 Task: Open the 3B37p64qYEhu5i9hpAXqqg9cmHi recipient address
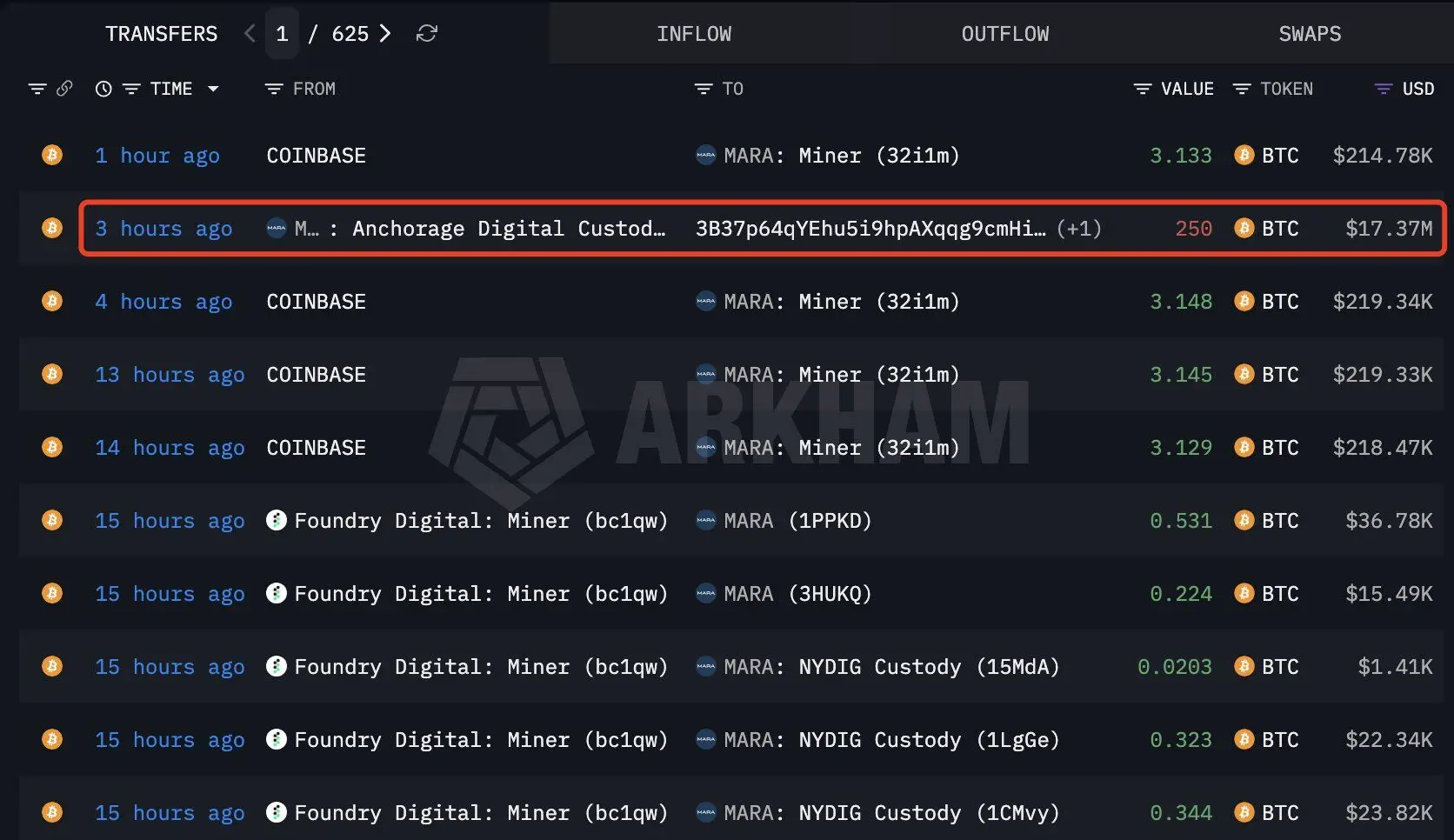(870, 229)
